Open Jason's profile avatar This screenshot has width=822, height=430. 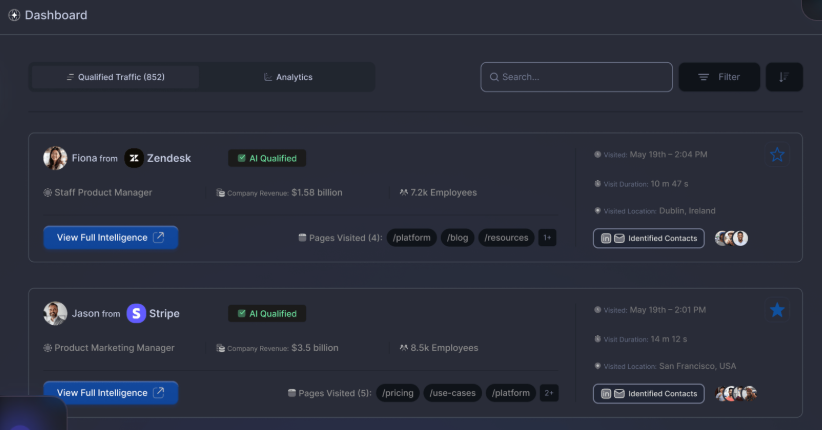tap(55, 313)
